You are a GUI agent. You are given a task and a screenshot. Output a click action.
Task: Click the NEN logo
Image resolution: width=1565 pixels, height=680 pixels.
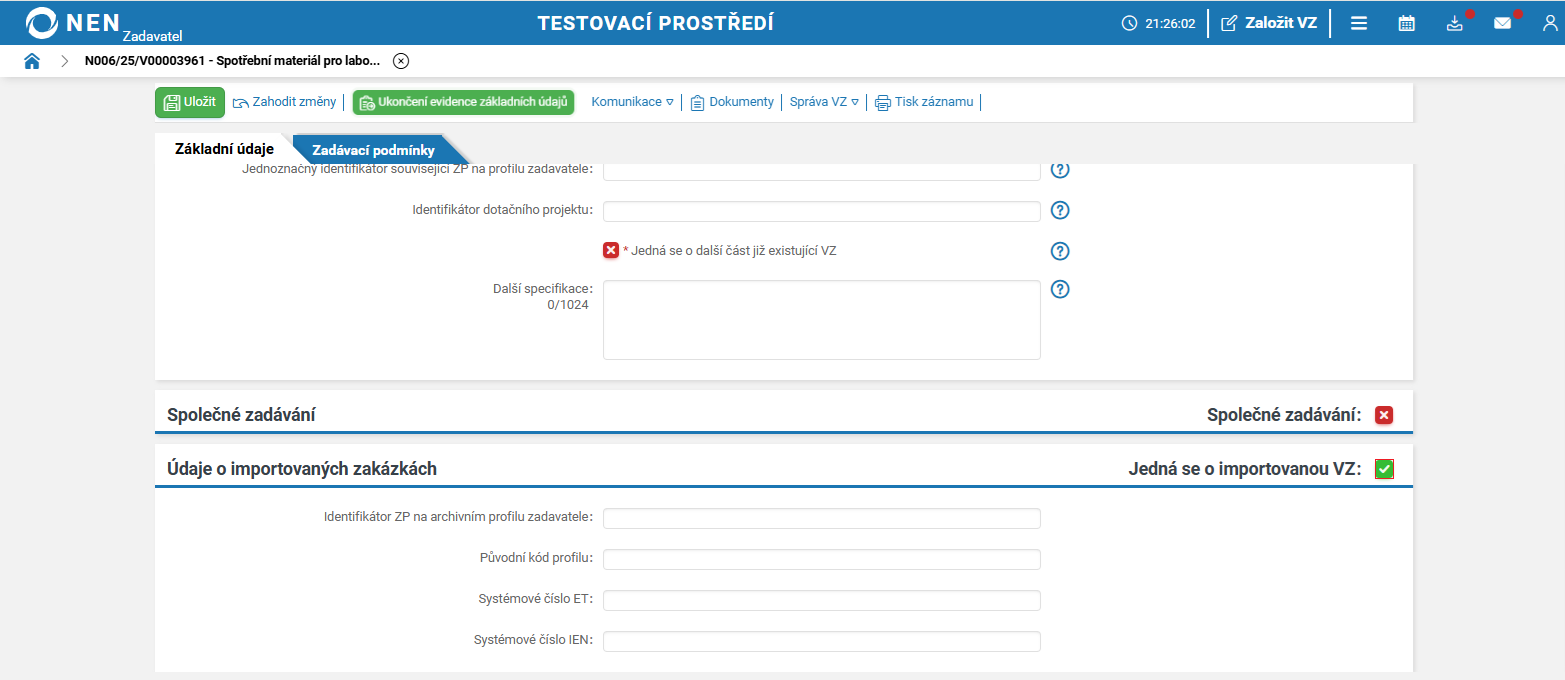point(73,23)
